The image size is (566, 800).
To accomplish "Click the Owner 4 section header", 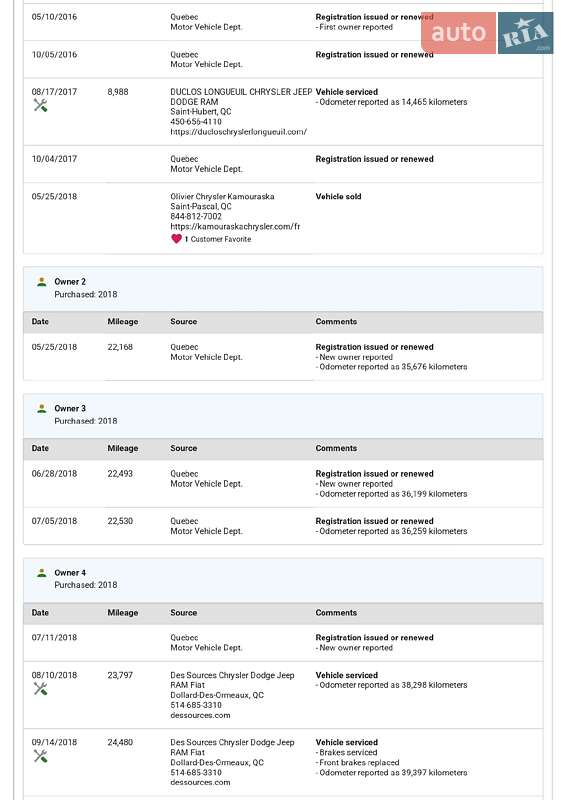I will click(283, 580).
